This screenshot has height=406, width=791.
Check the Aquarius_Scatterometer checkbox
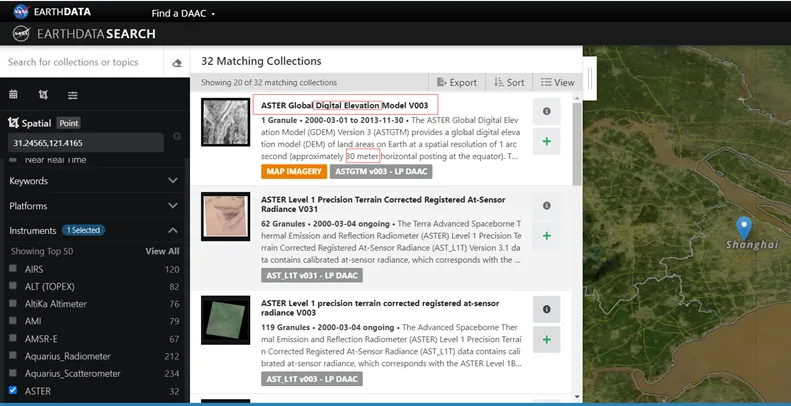pyautogui.click(x=13, y=373)
